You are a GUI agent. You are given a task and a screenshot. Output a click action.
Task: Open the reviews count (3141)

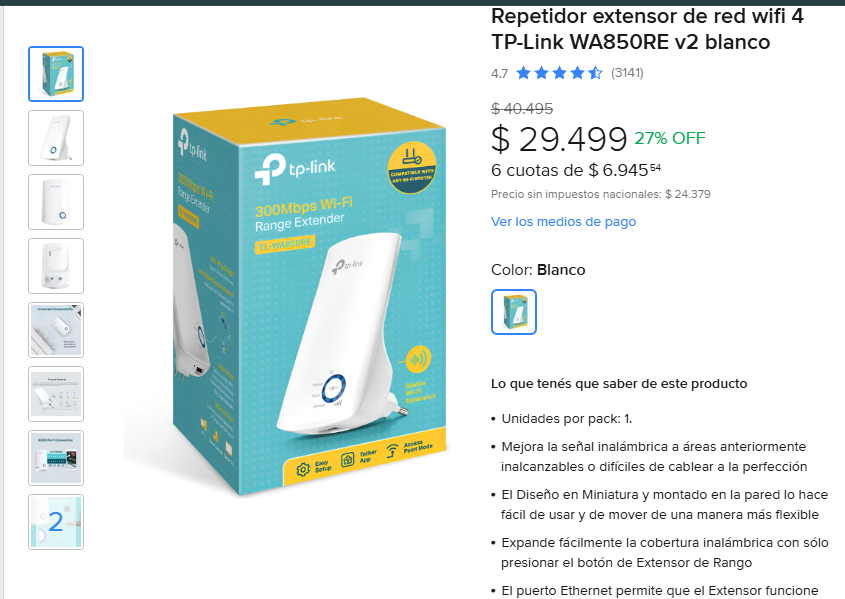click(x=627, y=73)
